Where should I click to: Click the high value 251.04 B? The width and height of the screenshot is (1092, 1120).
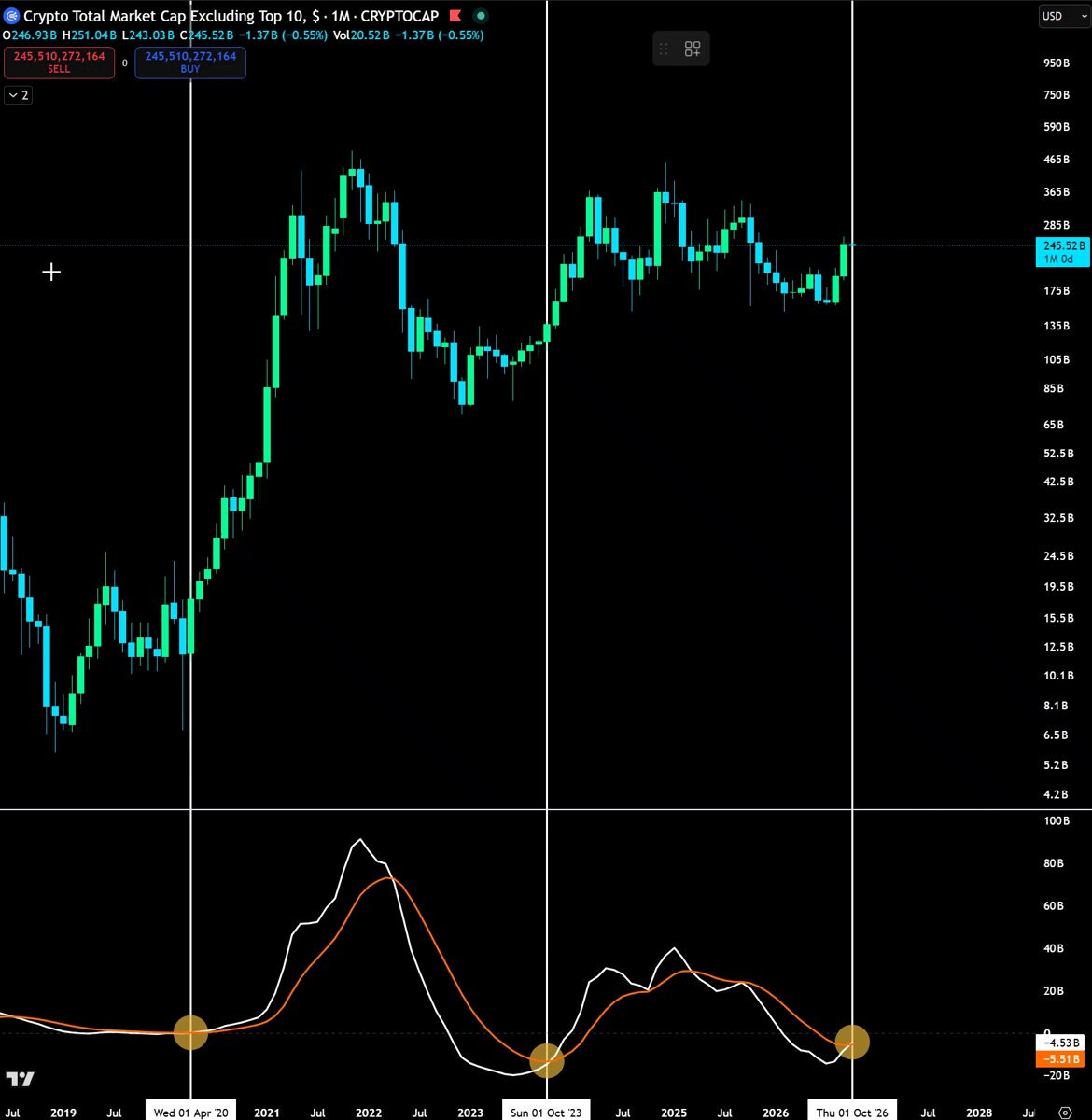pos(94,35)
